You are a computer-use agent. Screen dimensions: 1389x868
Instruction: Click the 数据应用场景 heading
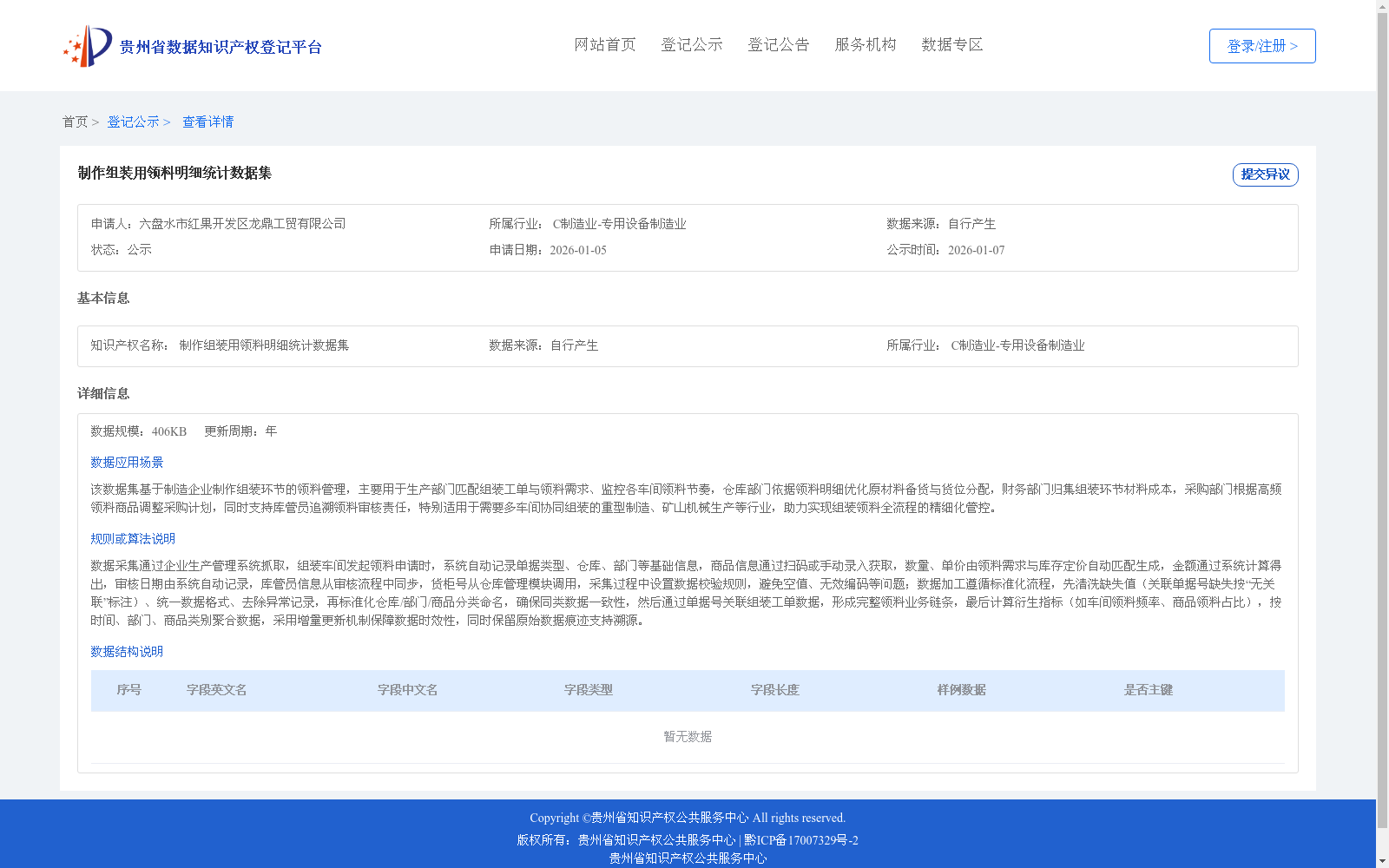click(x=127, y=463)
